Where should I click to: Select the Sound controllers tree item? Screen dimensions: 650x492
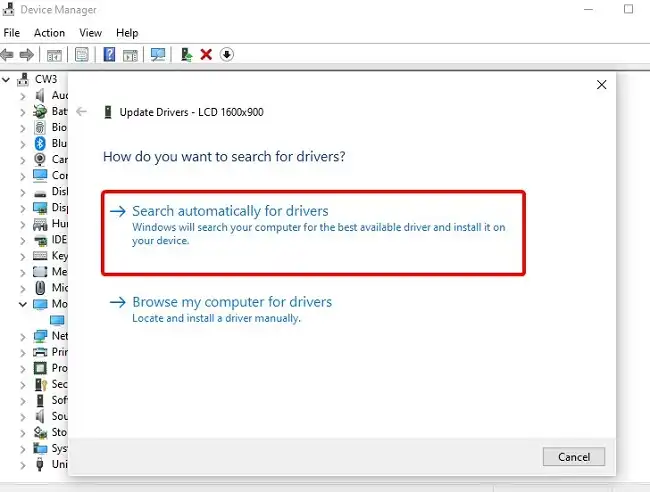pos(60,416)
